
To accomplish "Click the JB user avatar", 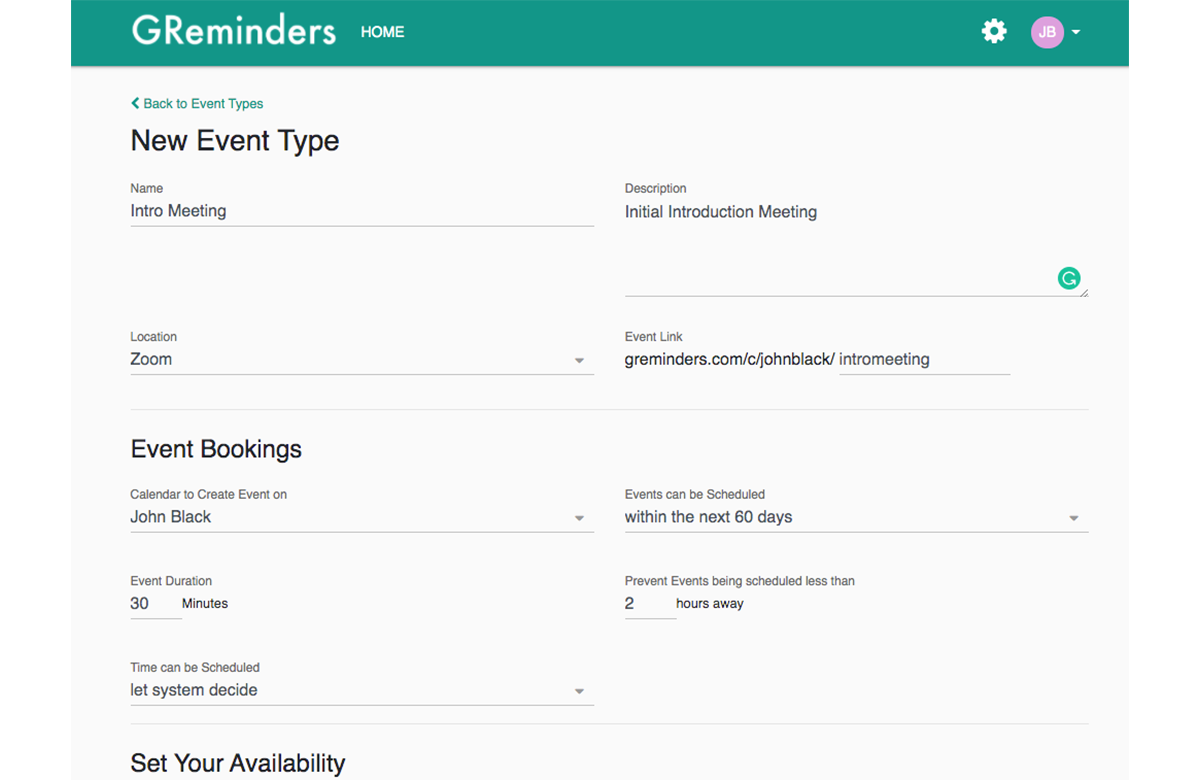I will pos(1047,32).
